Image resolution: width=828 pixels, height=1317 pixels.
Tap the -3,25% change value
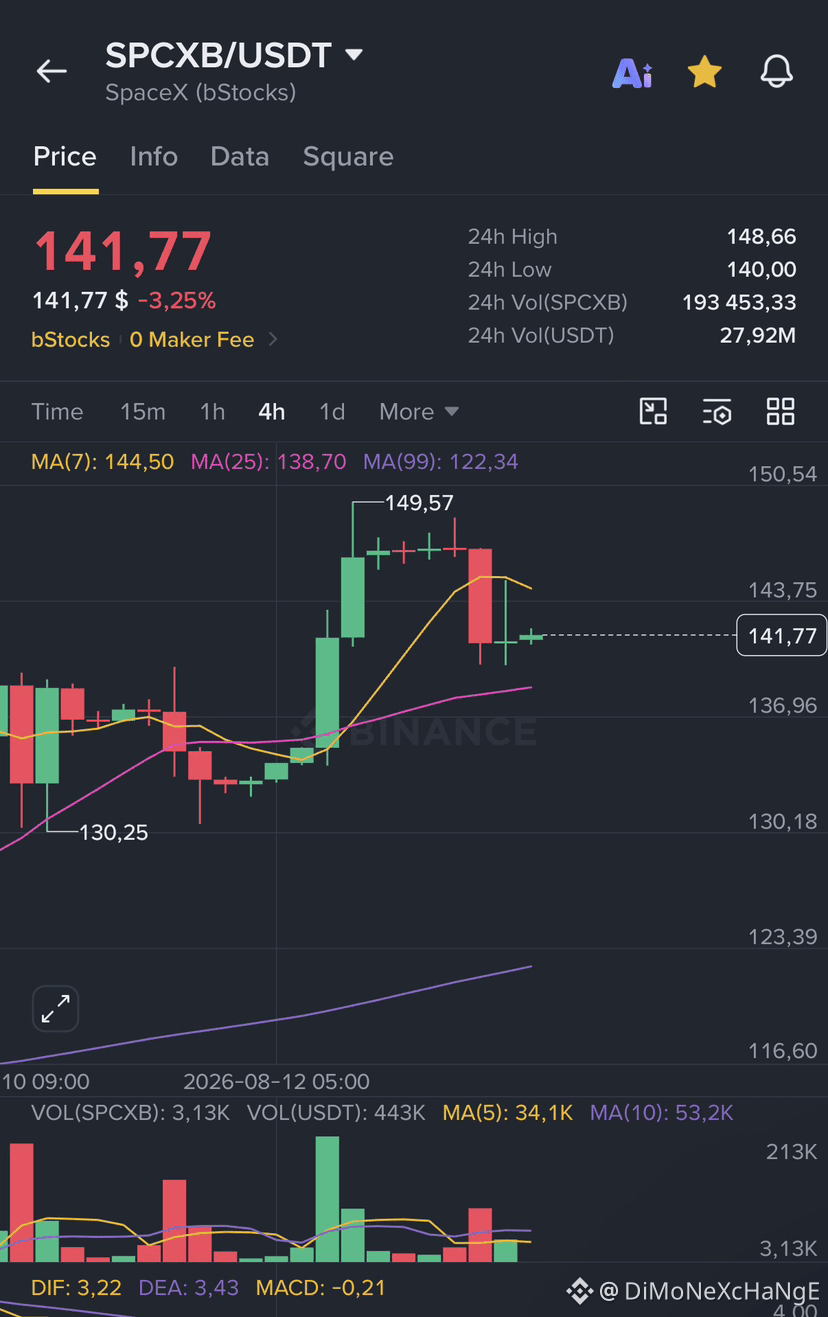[x=177, y=301]
